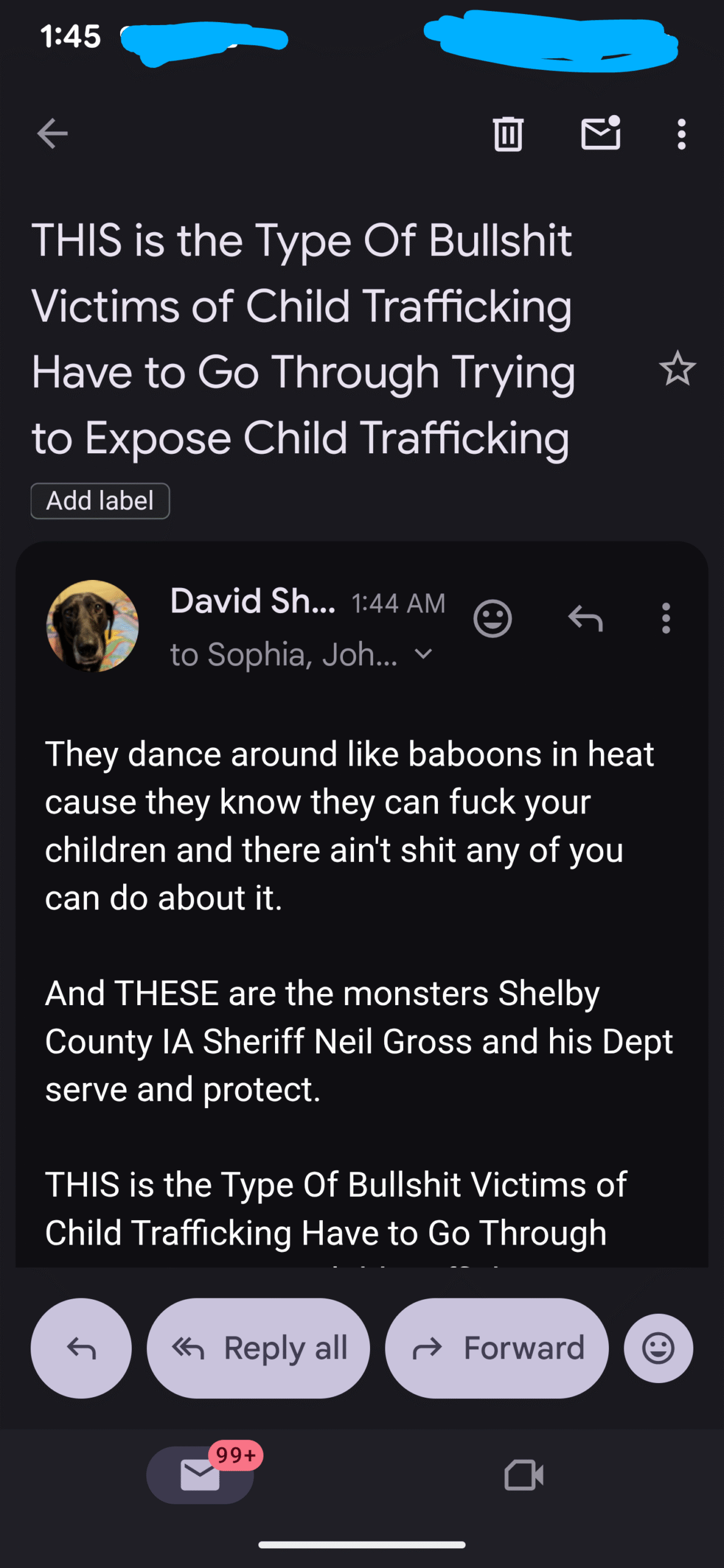Open the sender's dog profile photo
Viewport: 724px width, 1568px height.
[x=92, y=626]
